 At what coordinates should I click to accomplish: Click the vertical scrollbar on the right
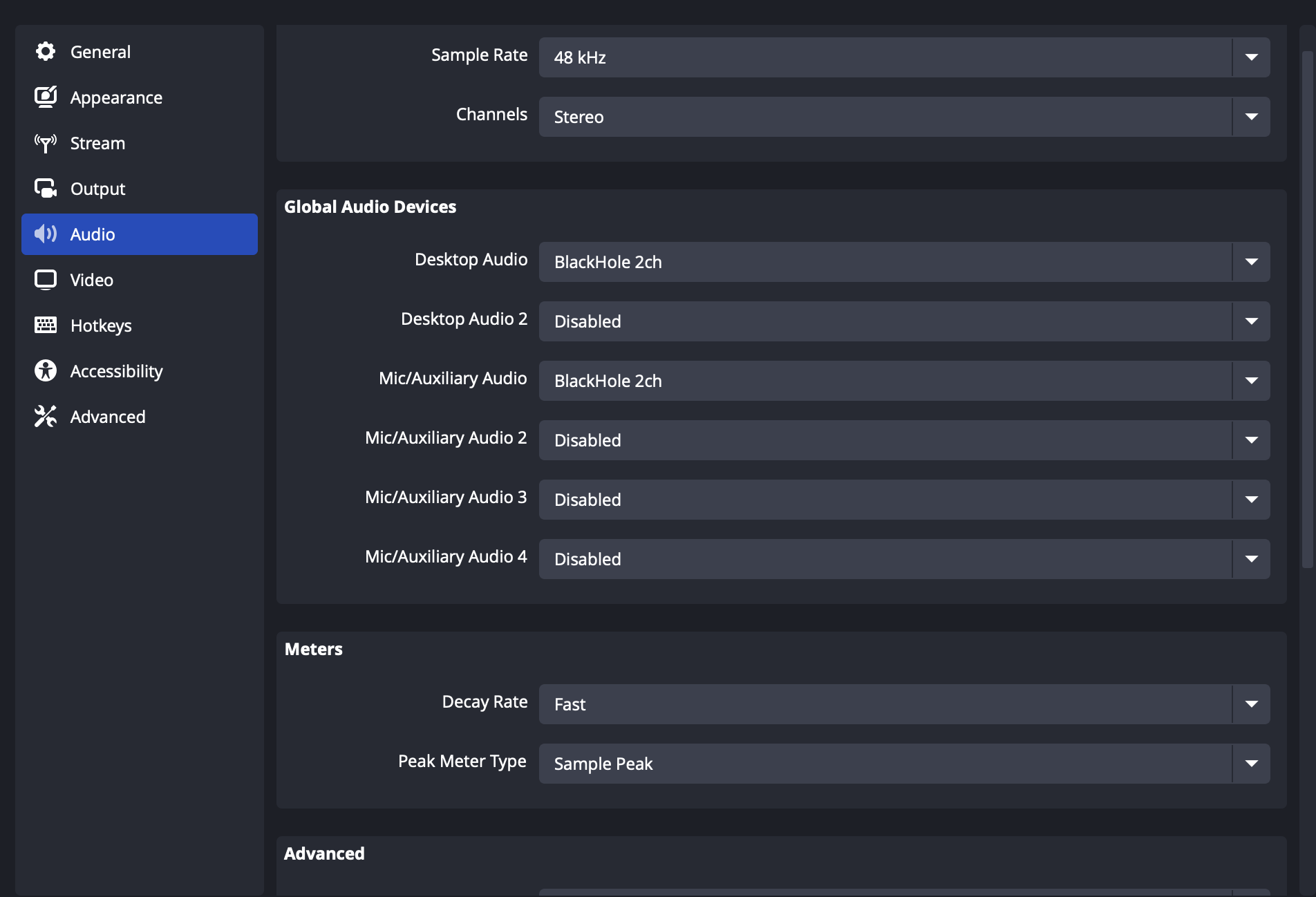coord(1307,311)
